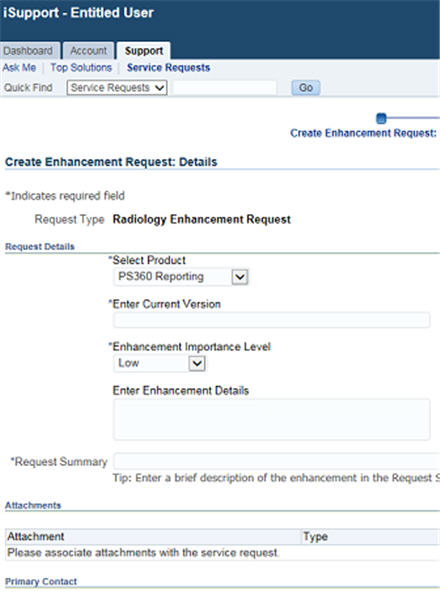The width and height of the screenshot is (440, 594).
Task: Click the train step indicator icon
Action: tap(381, 119)
